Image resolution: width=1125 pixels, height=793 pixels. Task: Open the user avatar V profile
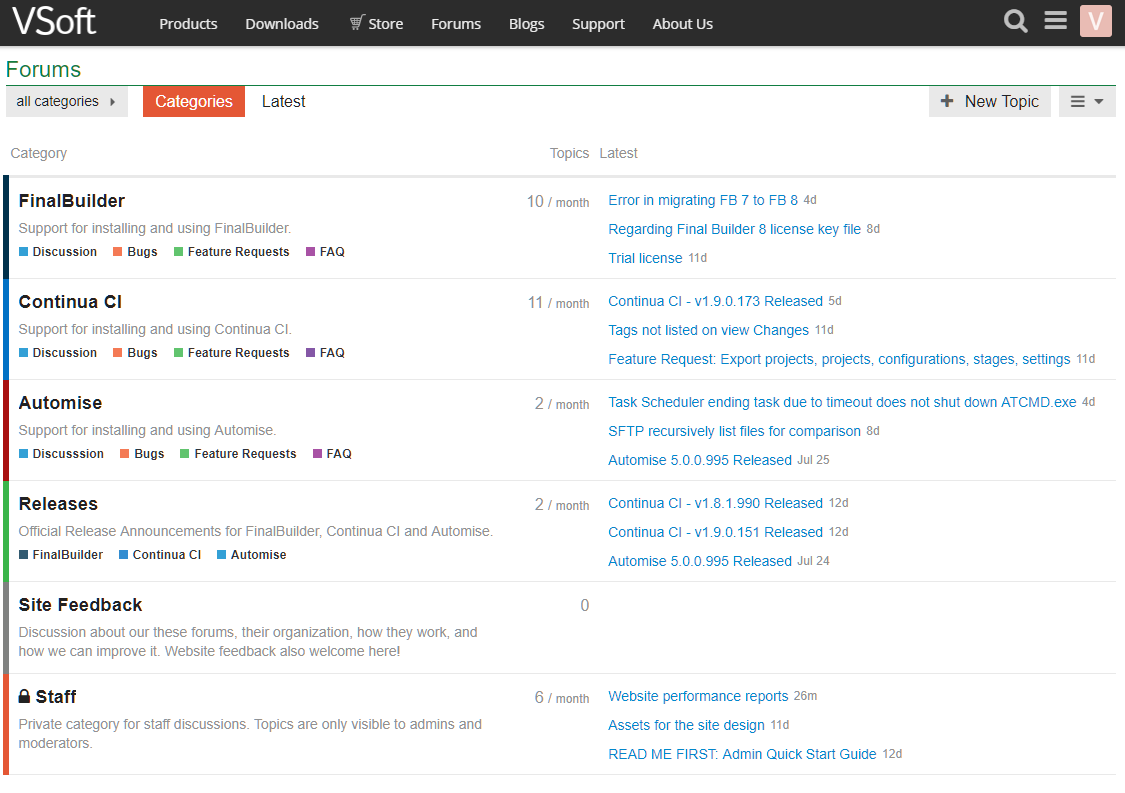[x=1096, y=21]
